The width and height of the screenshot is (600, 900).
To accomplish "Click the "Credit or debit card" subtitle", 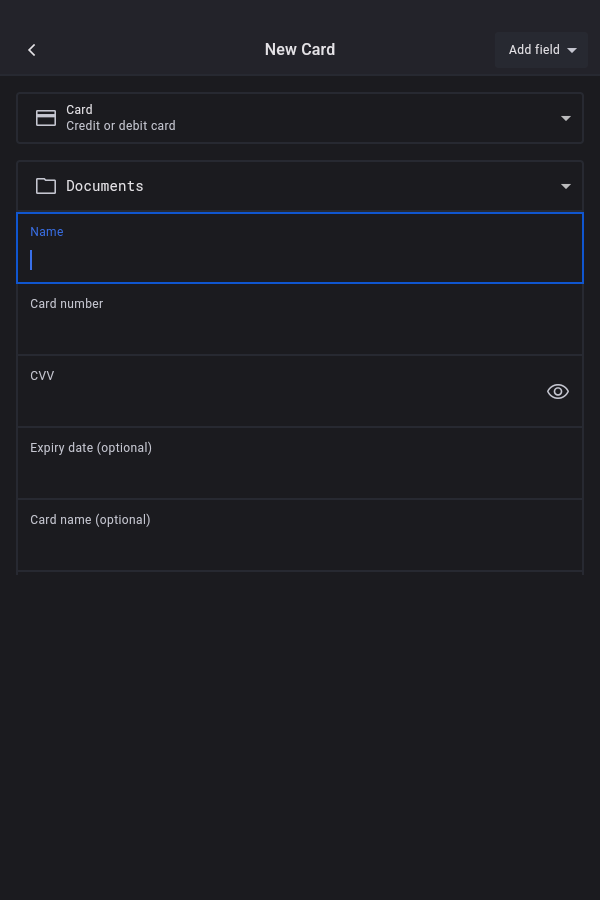I will 121,126.
